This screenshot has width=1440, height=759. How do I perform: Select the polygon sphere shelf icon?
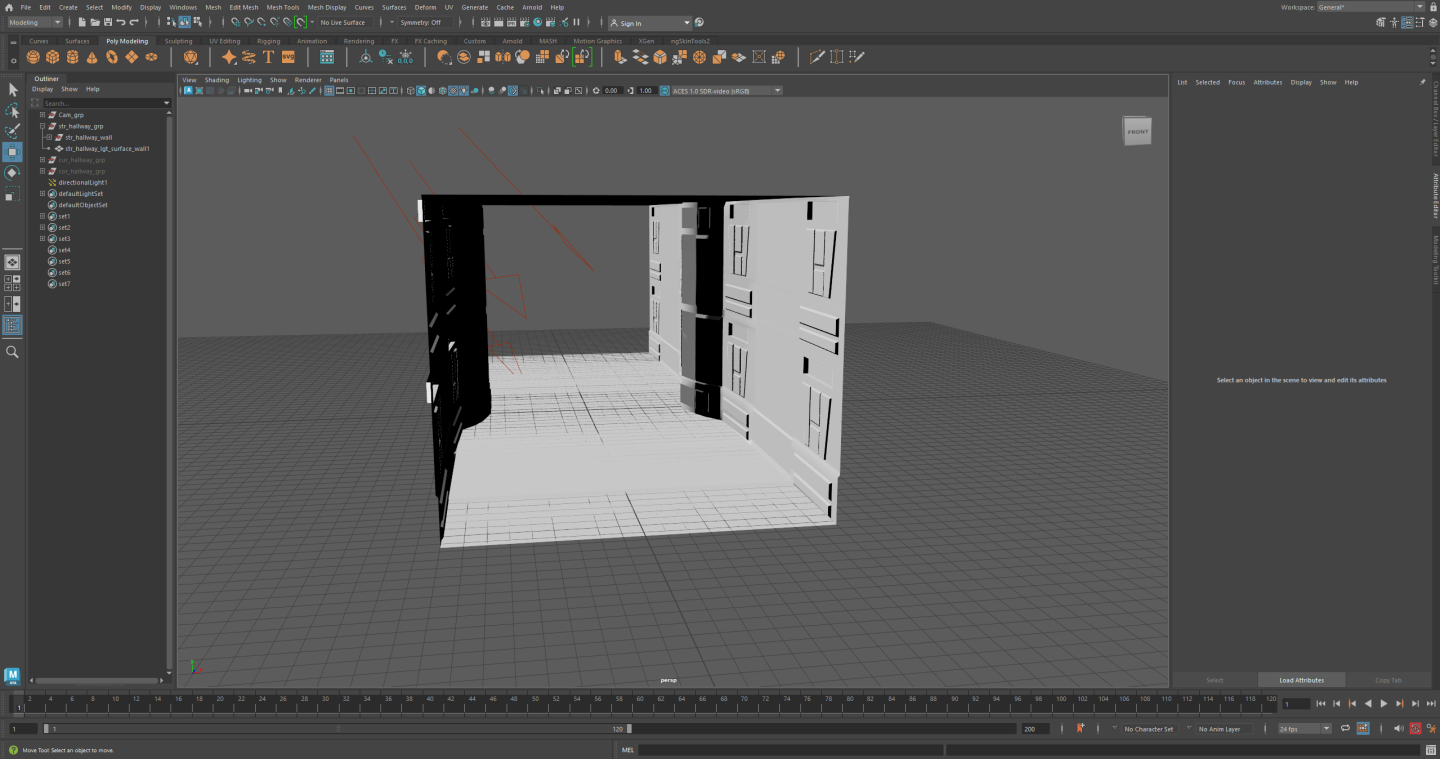[x=33, y=57]
